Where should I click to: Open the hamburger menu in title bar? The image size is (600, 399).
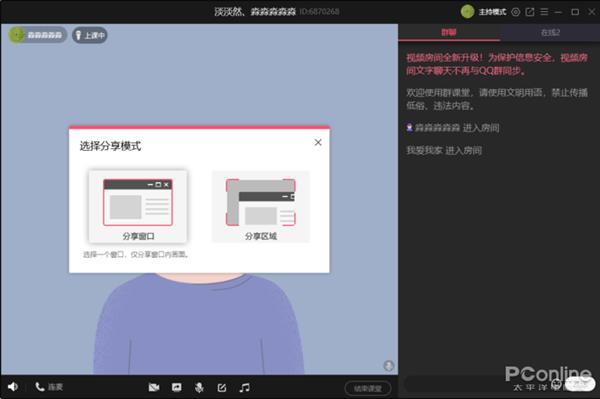[x=544, y=12]
